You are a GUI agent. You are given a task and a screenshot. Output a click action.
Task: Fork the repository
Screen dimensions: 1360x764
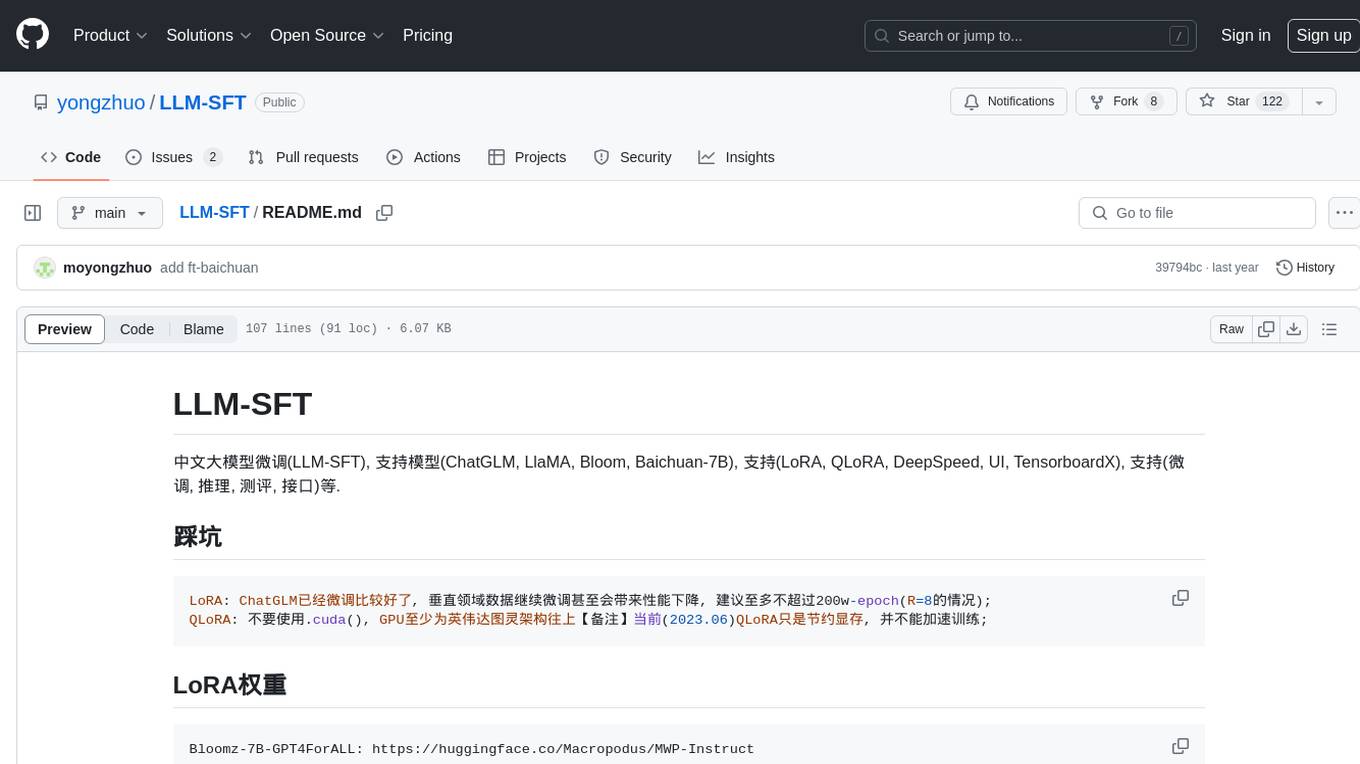click(x=1126, y=102)
